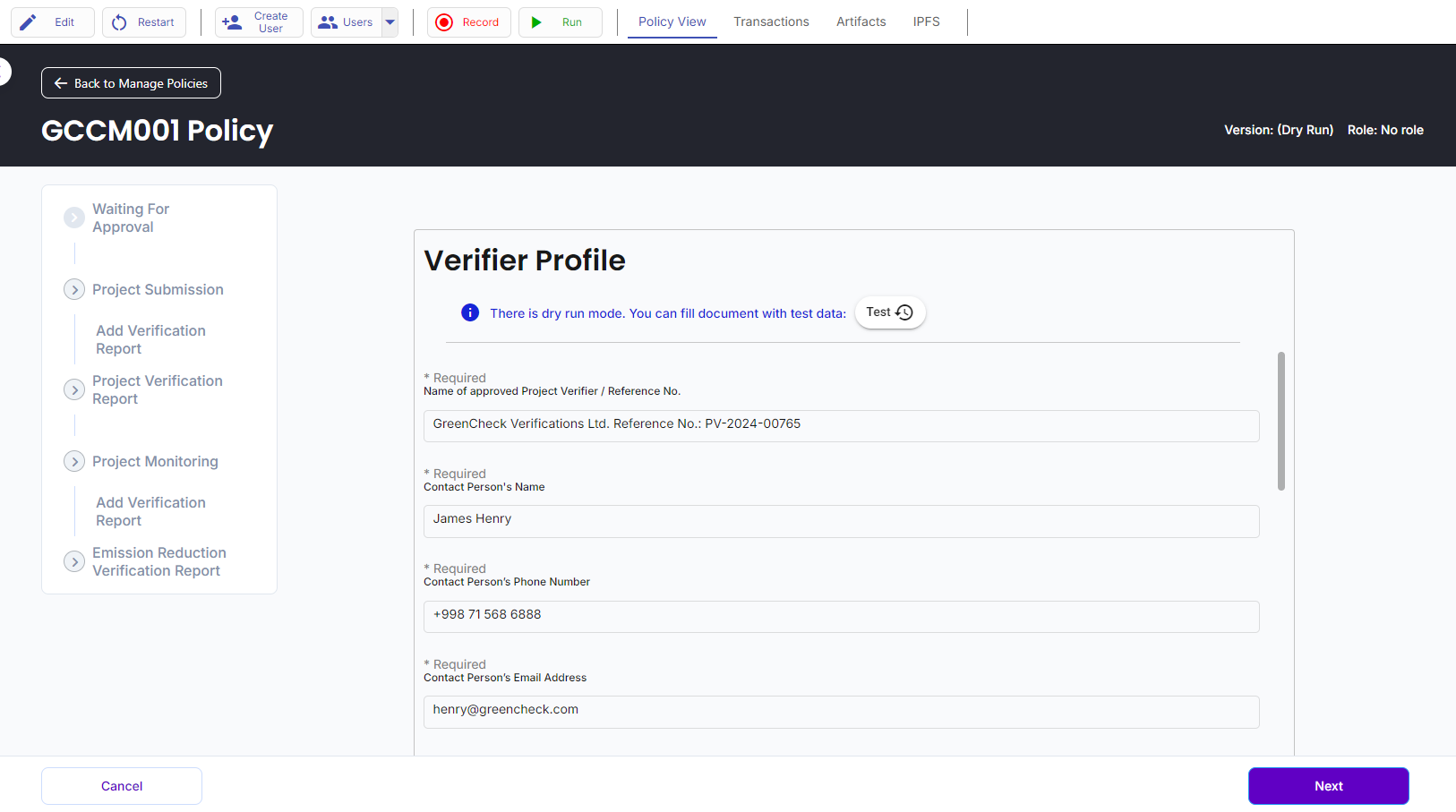
Task: Expand the Project Verification Report step
Action: tap(74, 390)
